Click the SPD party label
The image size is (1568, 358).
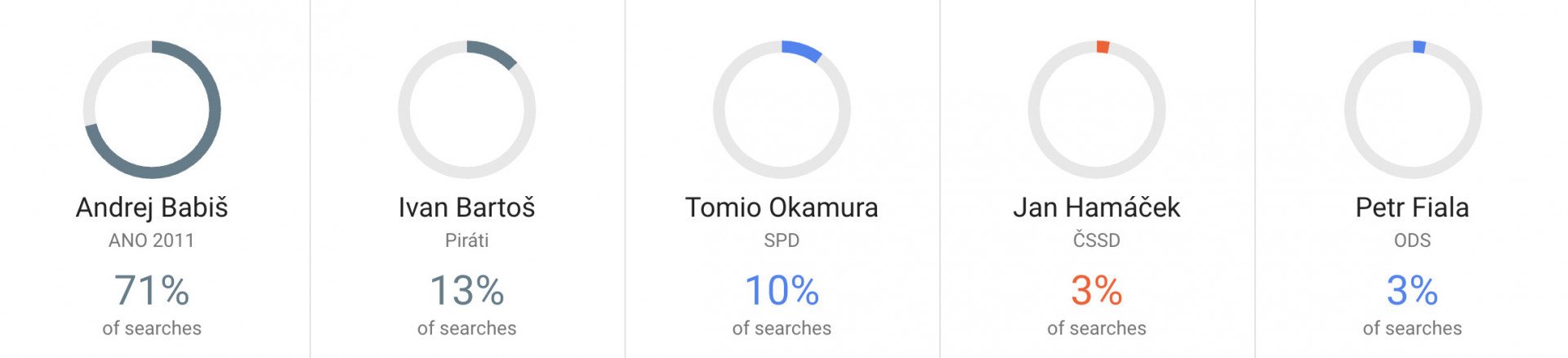click(x=782, y=240)
